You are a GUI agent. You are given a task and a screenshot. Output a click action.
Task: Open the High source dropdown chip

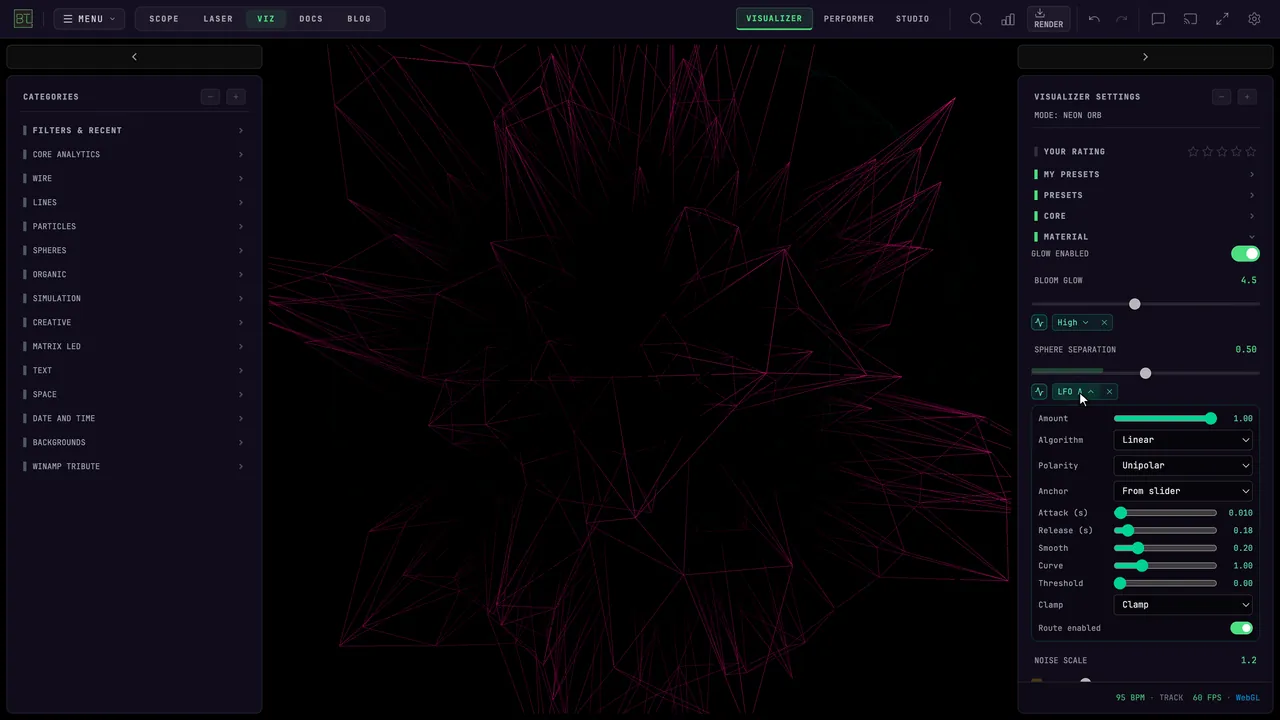[x=1073, y=322]
